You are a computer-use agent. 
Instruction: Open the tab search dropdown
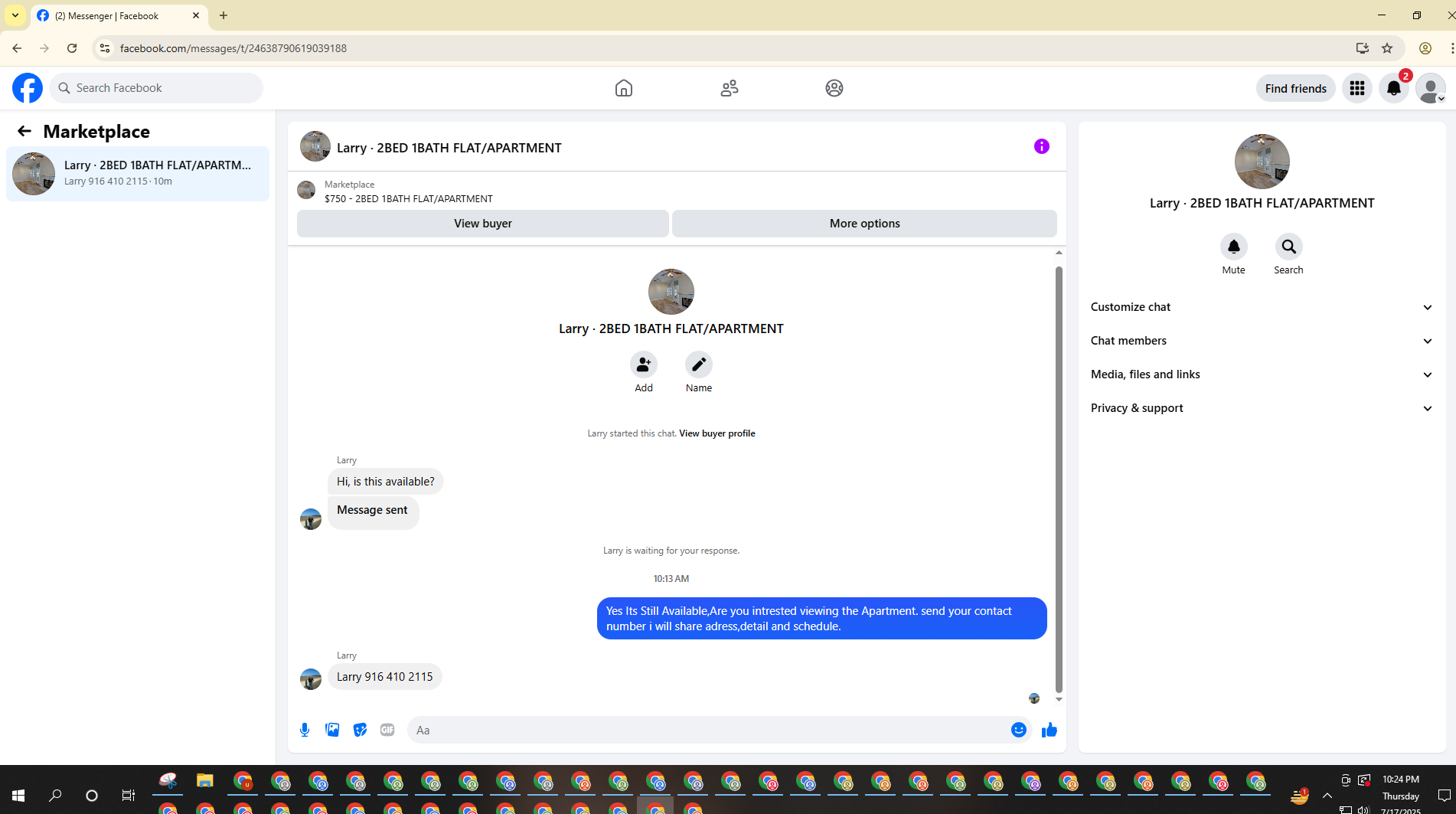pyautogui.click(x=15, y=15)
